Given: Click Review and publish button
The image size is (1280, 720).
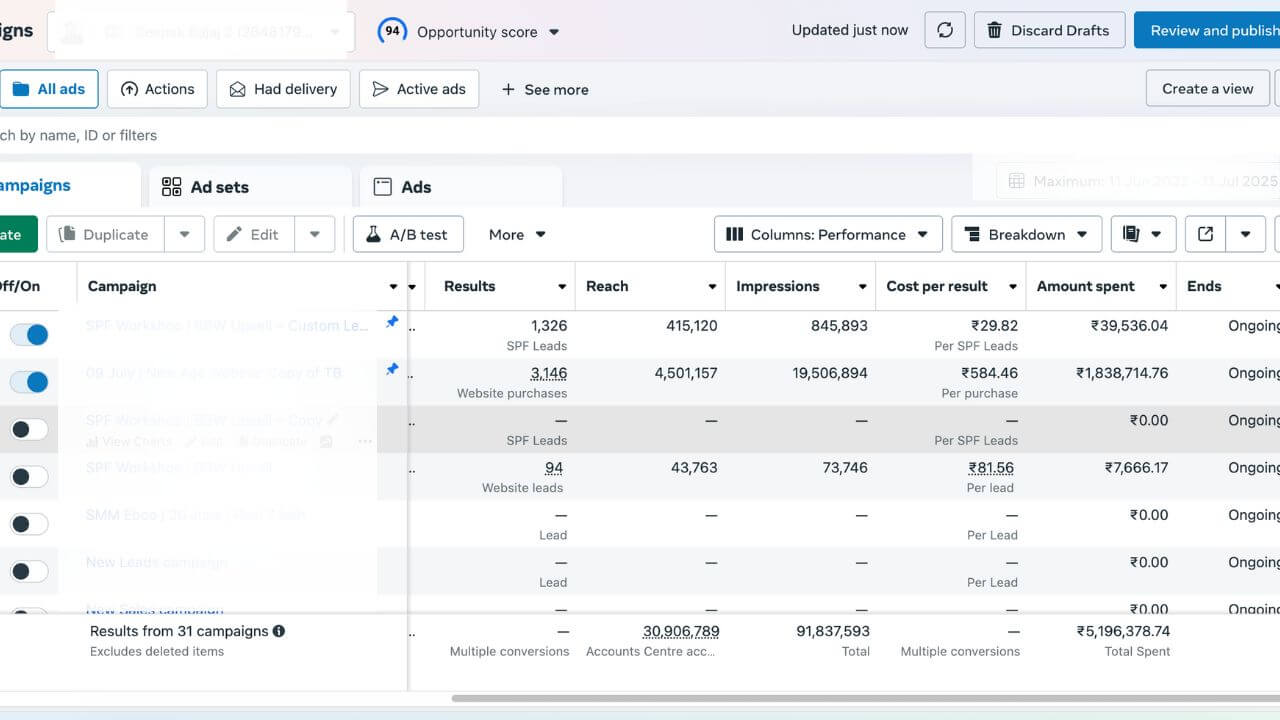Looking at the screenshot, I should (x=1210, y=31).
